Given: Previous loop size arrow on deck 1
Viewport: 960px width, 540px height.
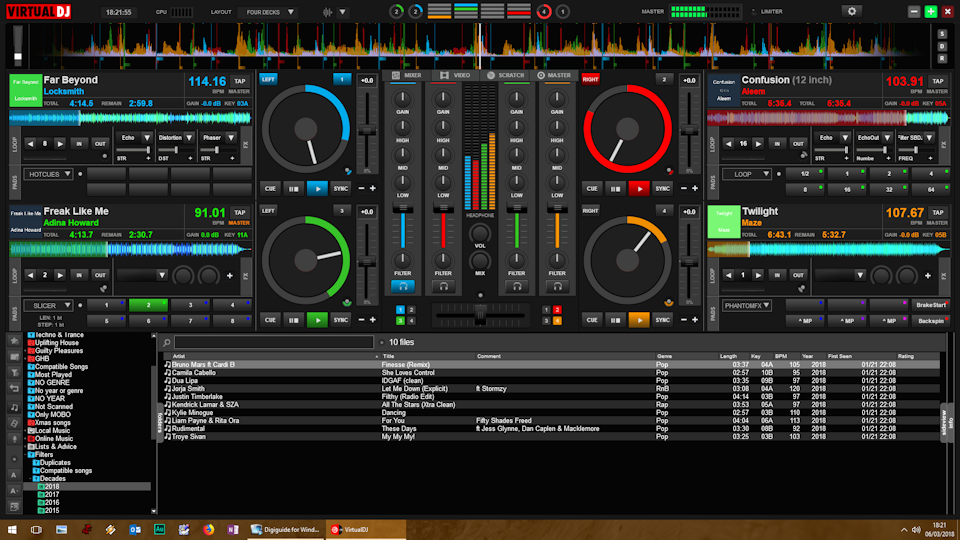Looking at the screenshot, I should 31,144.
